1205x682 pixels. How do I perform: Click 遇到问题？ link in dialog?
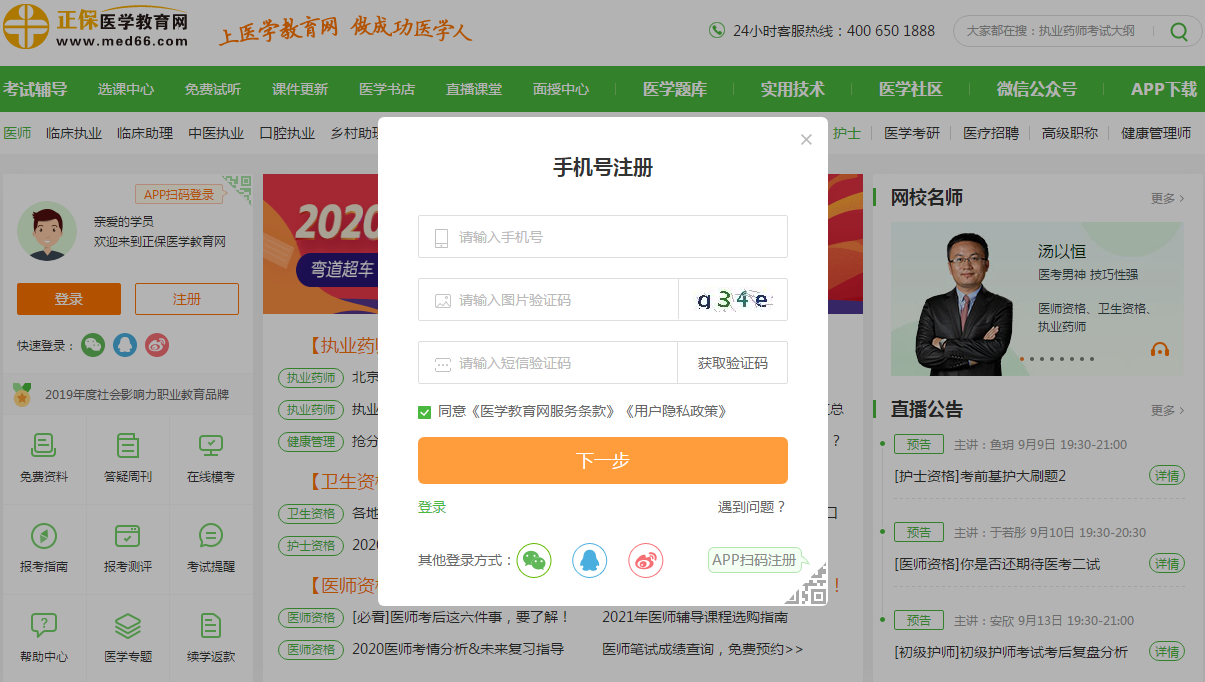coord(752,507)
